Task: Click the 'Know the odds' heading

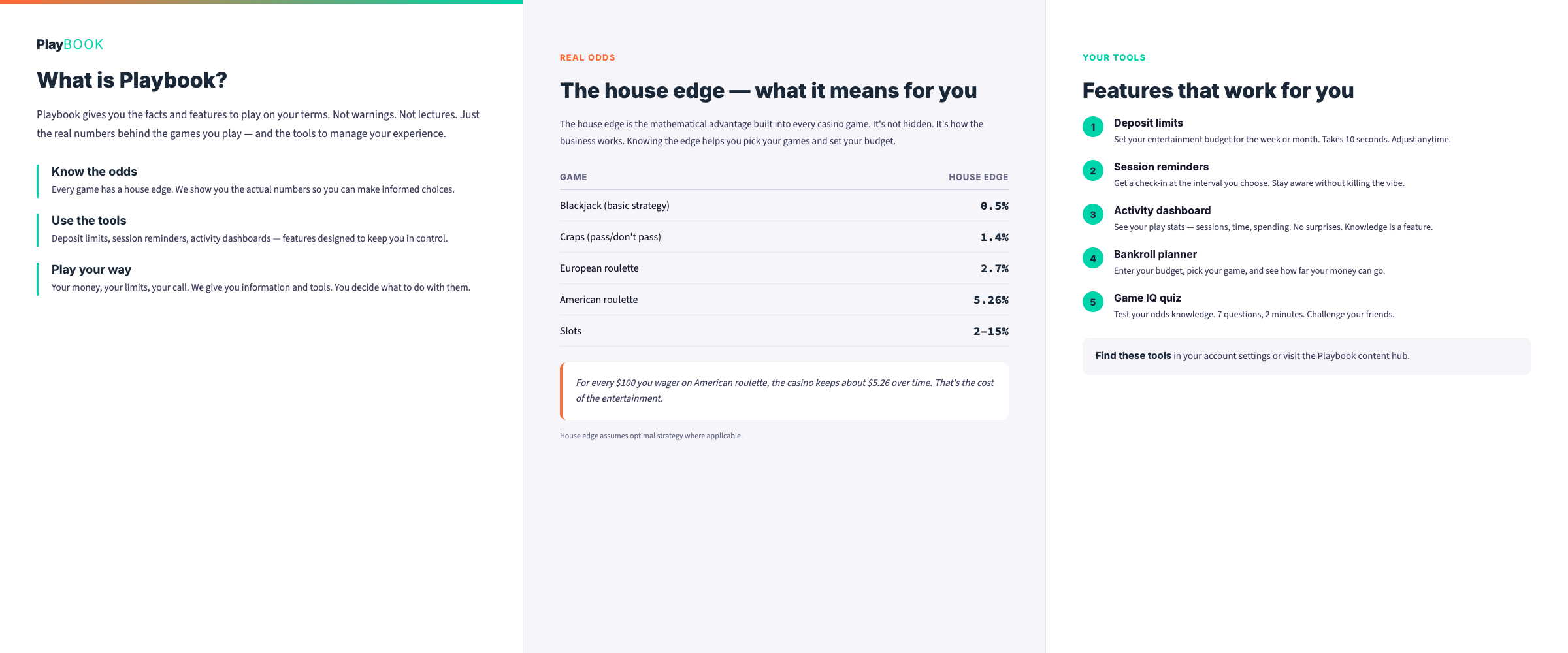Action: pos(94,172)
